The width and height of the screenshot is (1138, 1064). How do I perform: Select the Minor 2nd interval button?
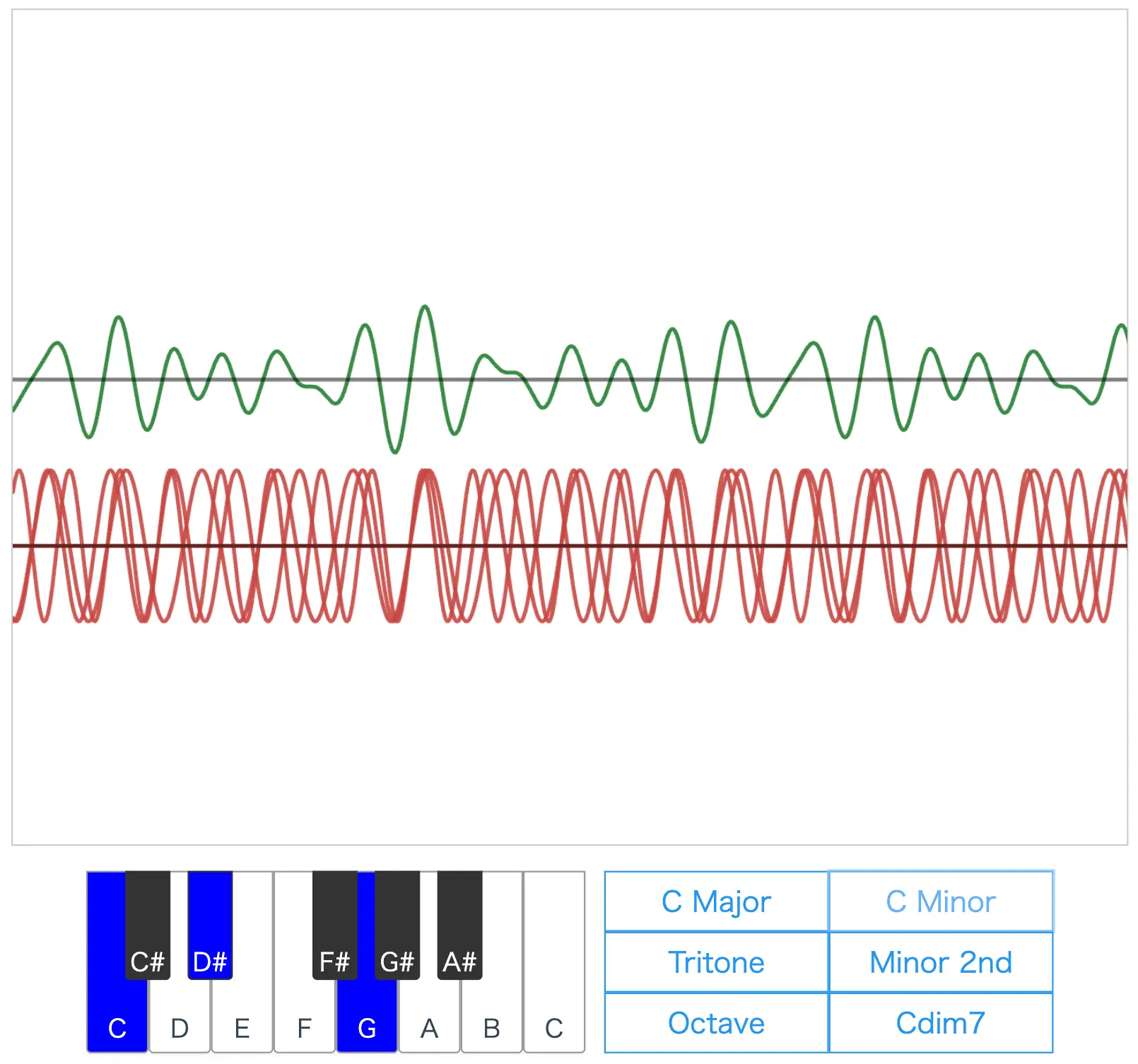pos(941,962)
